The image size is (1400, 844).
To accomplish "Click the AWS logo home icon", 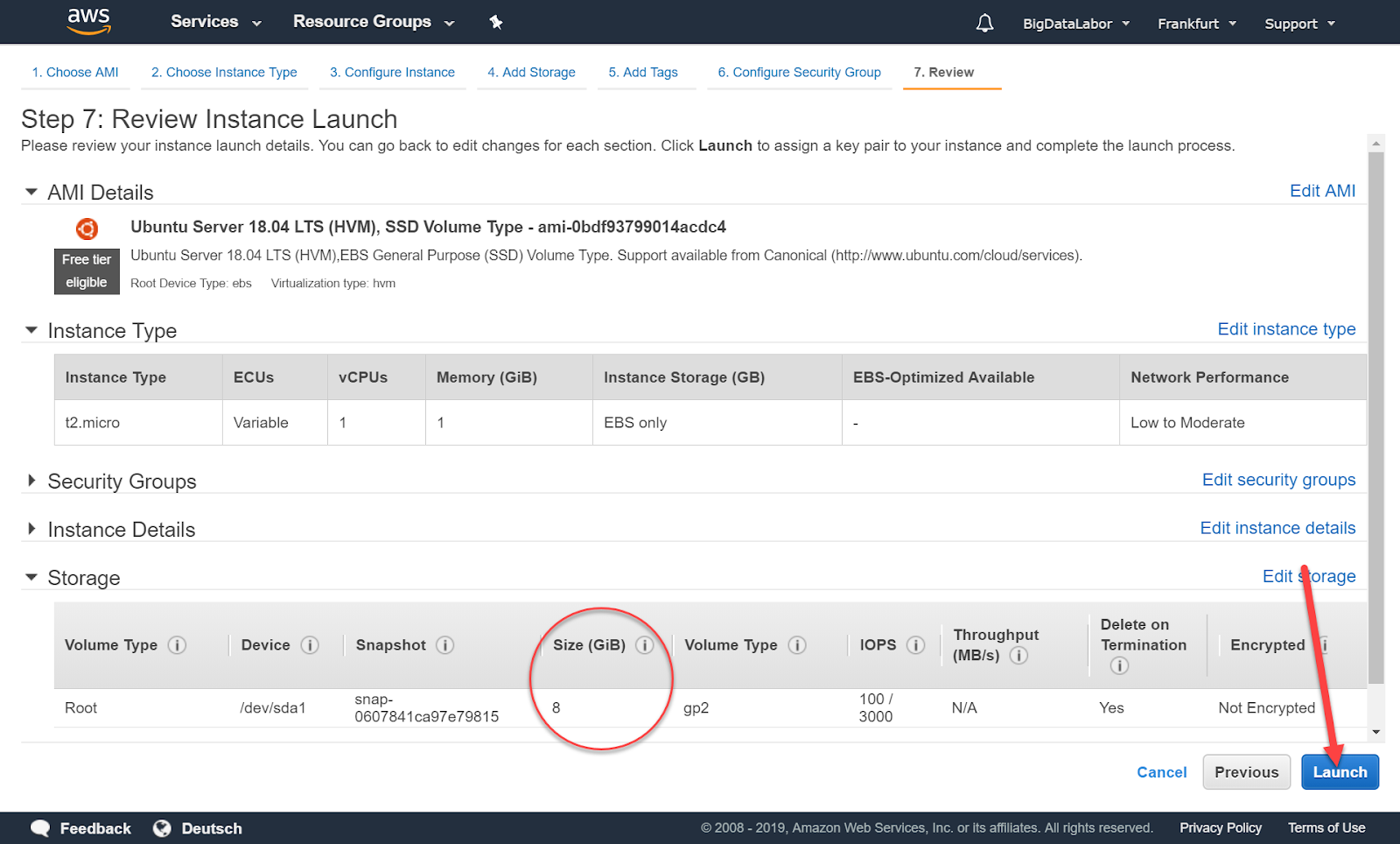I will coord(89,21).
